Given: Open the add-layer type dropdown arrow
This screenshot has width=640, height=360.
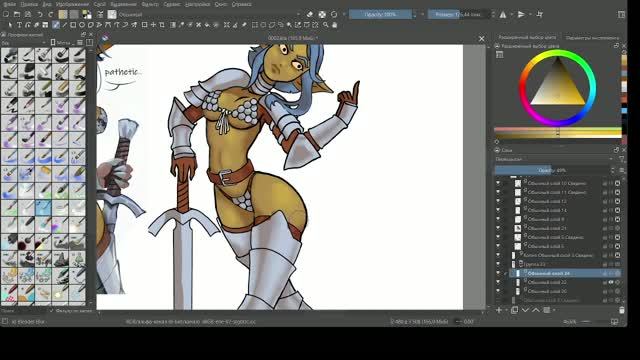Looking at the screenshot, I should (x=506, y=310).
